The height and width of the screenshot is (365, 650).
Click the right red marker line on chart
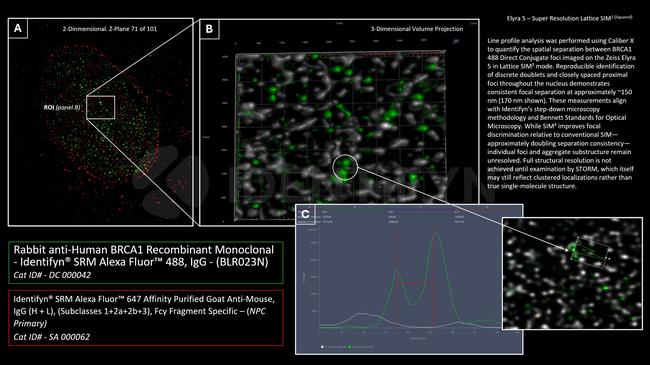click(434, 277)
